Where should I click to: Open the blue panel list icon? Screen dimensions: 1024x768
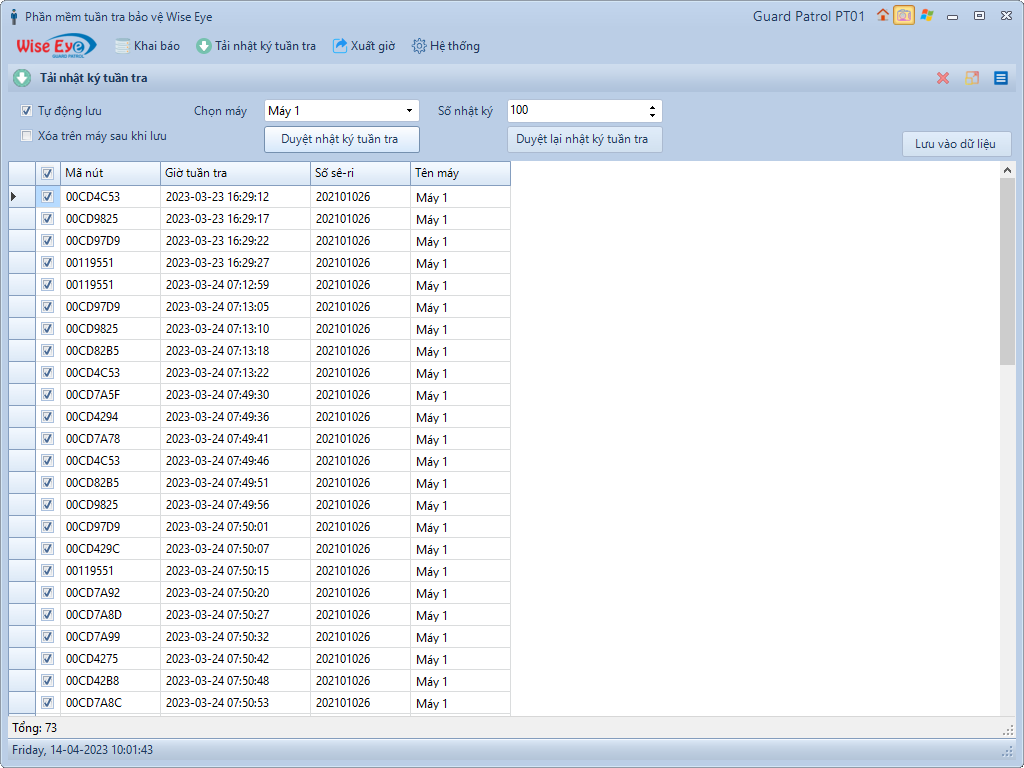(1000, 78)
